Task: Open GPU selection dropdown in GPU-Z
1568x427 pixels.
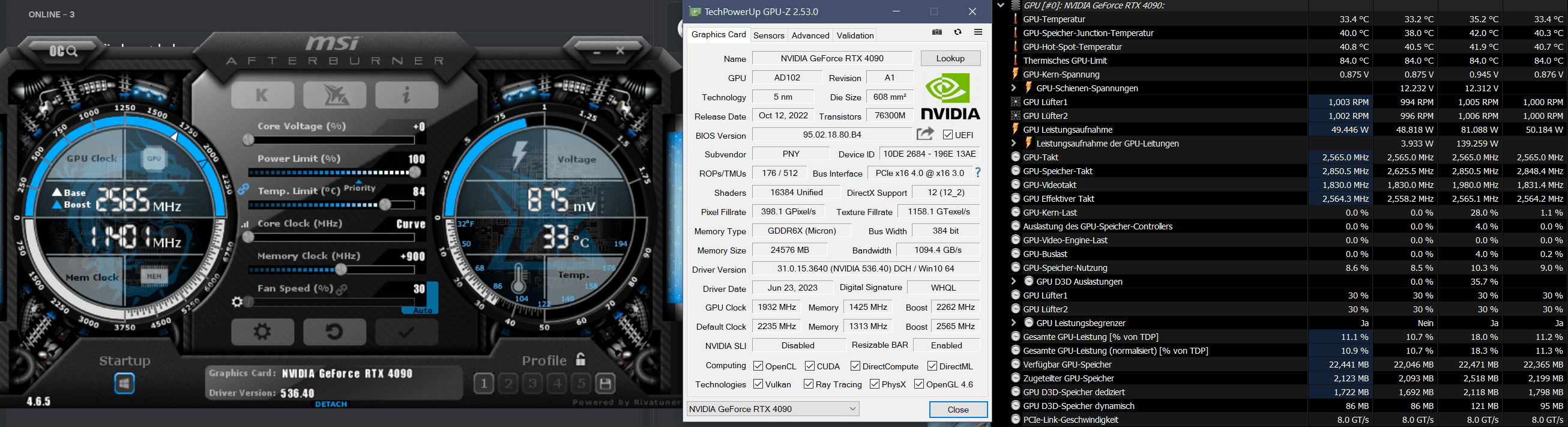Action: coord(773,409)
